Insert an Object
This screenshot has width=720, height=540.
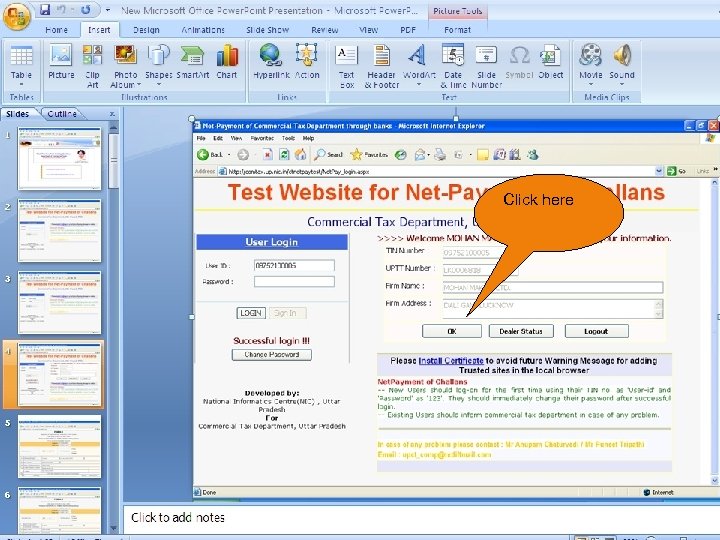[551, 62]
